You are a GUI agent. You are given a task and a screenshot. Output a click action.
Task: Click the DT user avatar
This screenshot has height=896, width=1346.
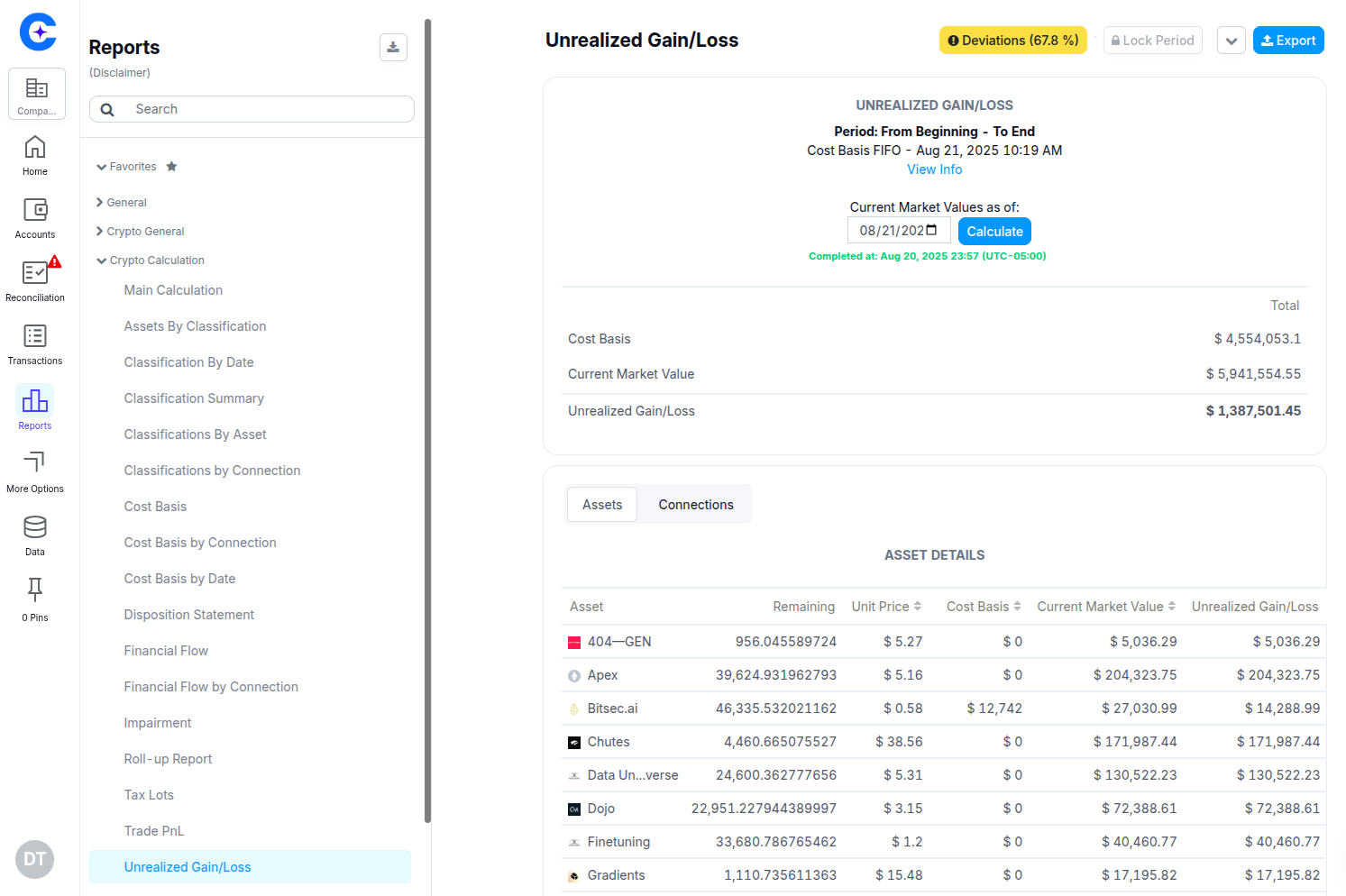point(35,859)
